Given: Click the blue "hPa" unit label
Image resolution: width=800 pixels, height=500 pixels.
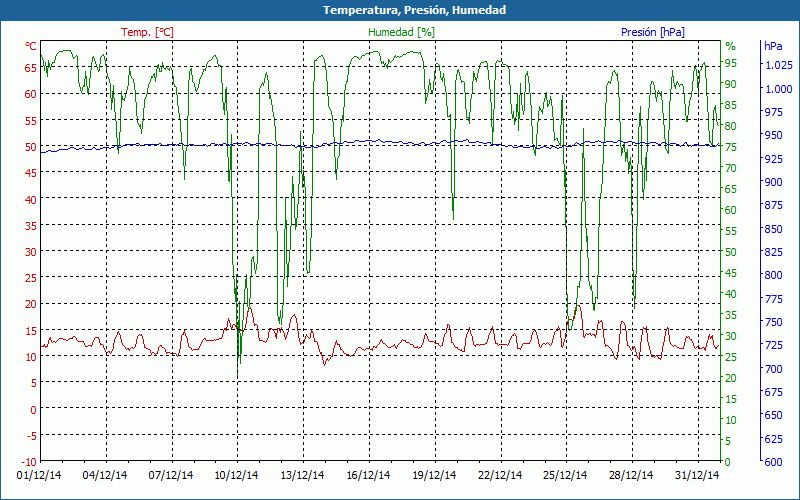Looking at the screenshot, I should click(x=773, y=46).
